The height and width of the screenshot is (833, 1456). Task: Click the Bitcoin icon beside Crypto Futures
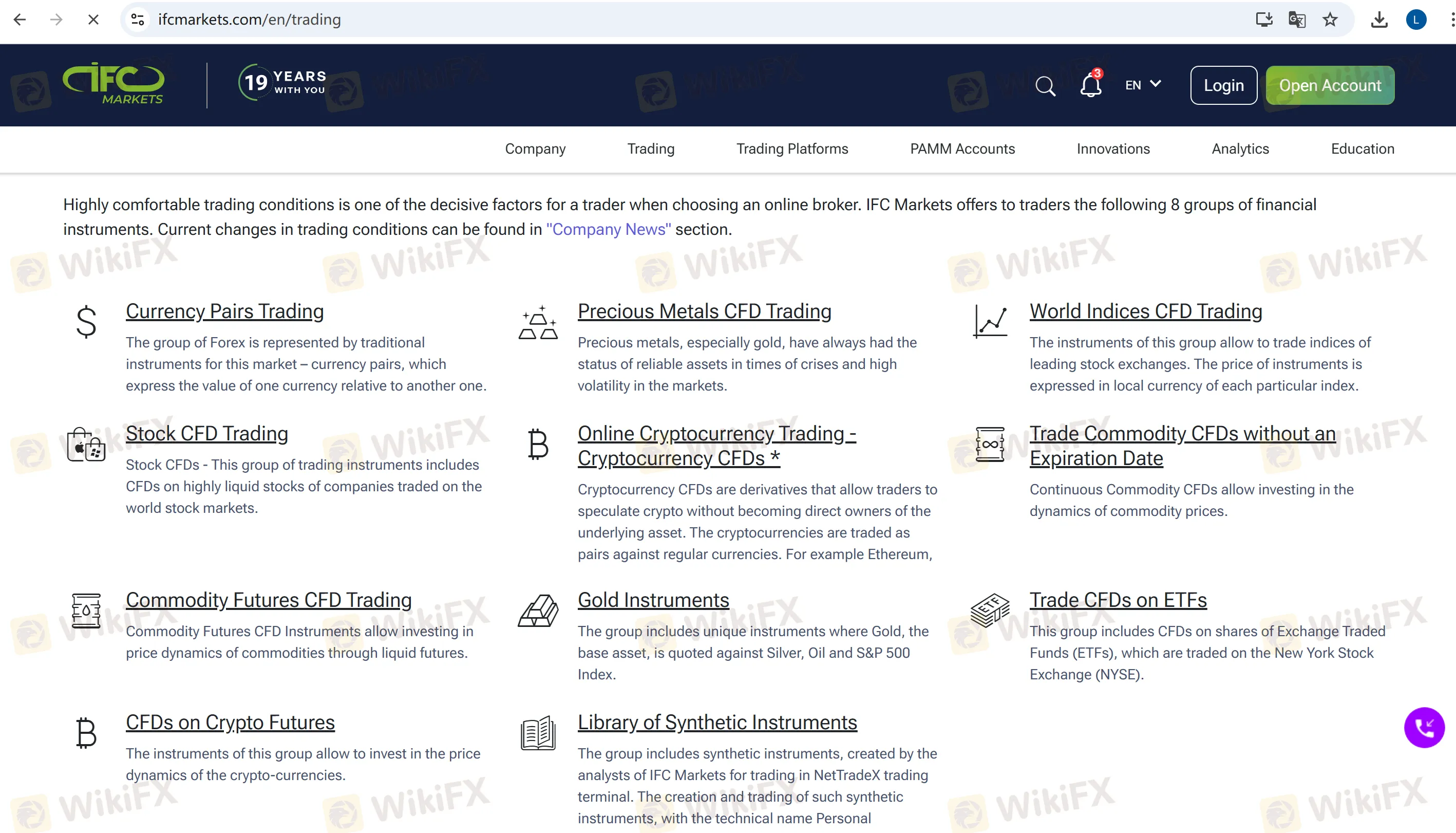point(86,733)
